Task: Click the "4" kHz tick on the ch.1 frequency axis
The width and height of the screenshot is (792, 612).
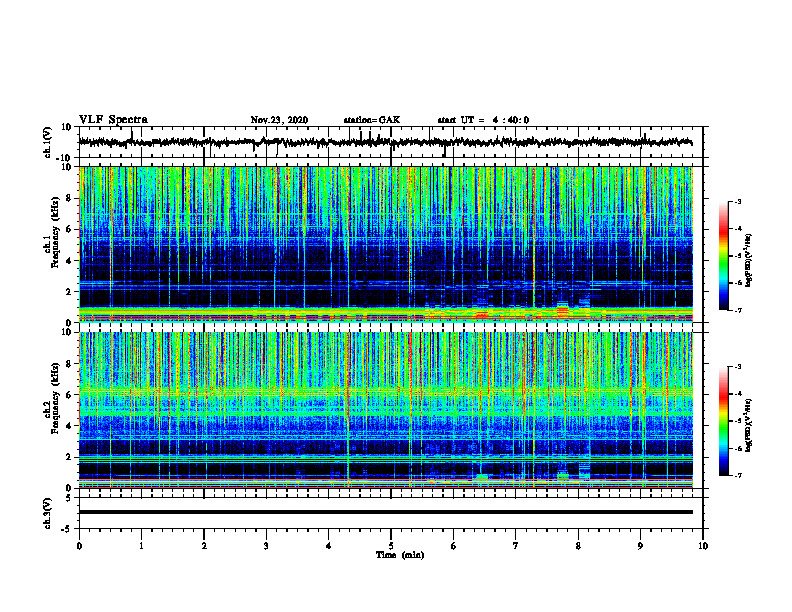Action: point(69,261)
